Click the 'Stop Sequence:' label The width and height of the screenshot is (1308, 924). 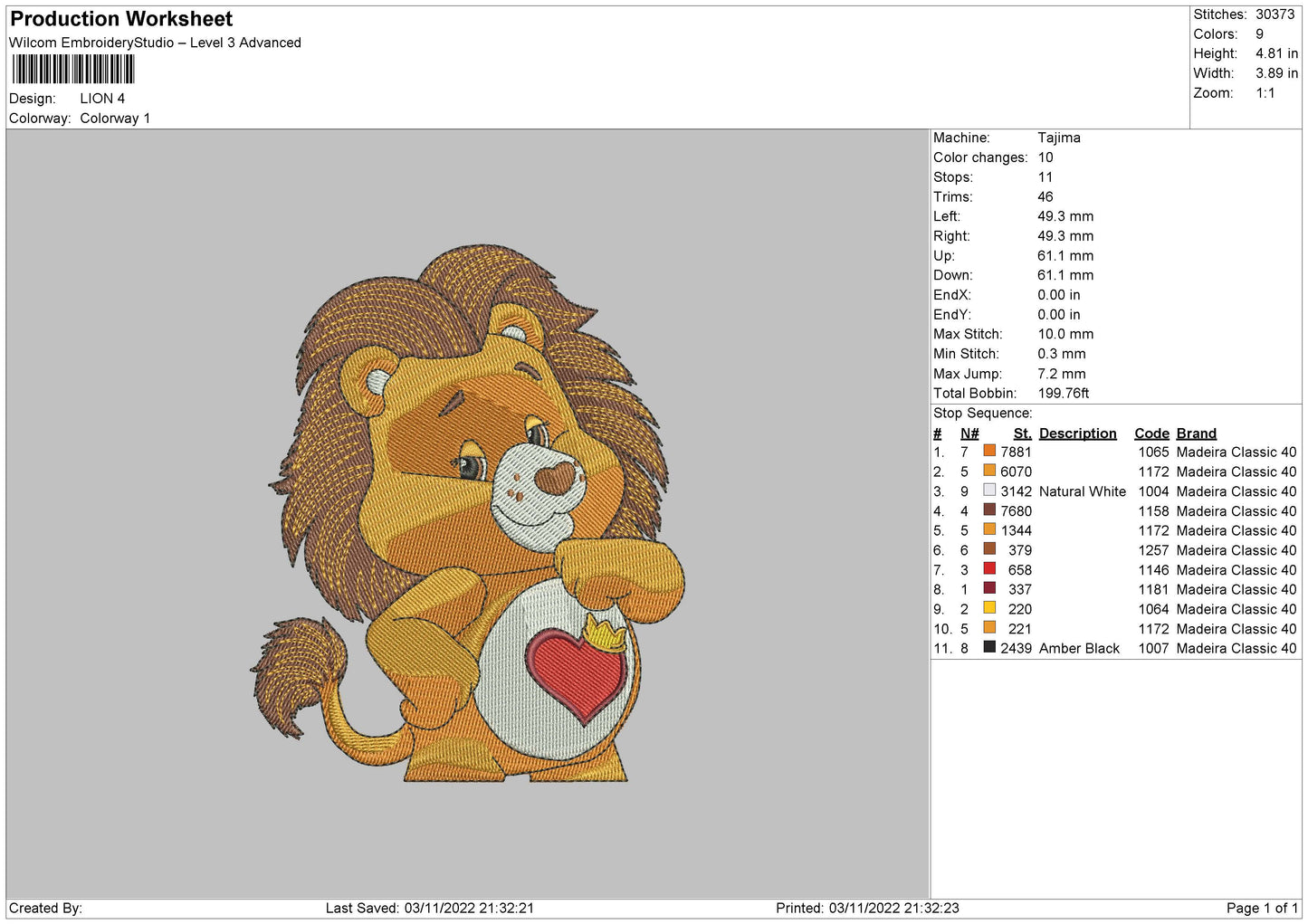tap(983, 413)
